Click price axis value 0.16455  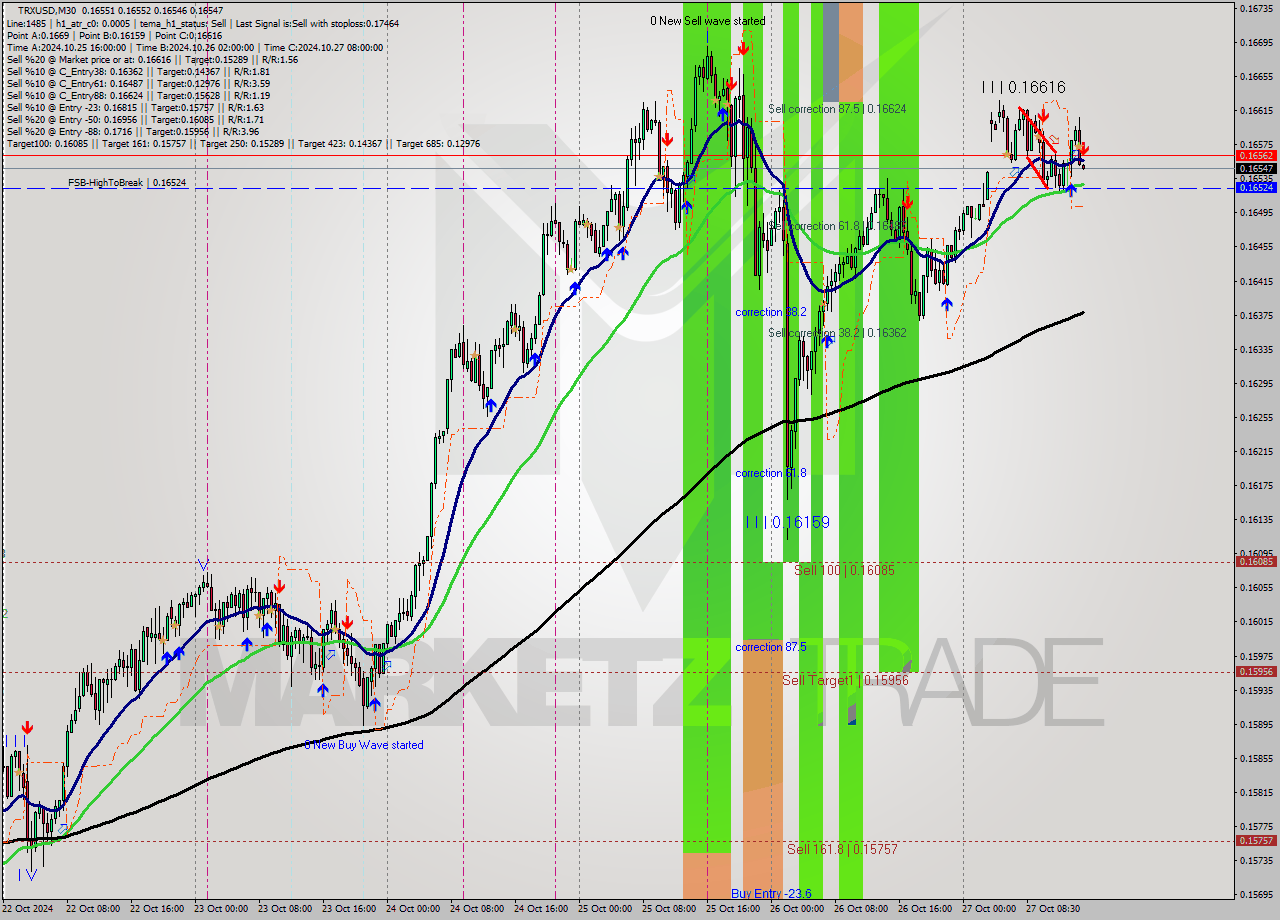tap(1256, 247)
